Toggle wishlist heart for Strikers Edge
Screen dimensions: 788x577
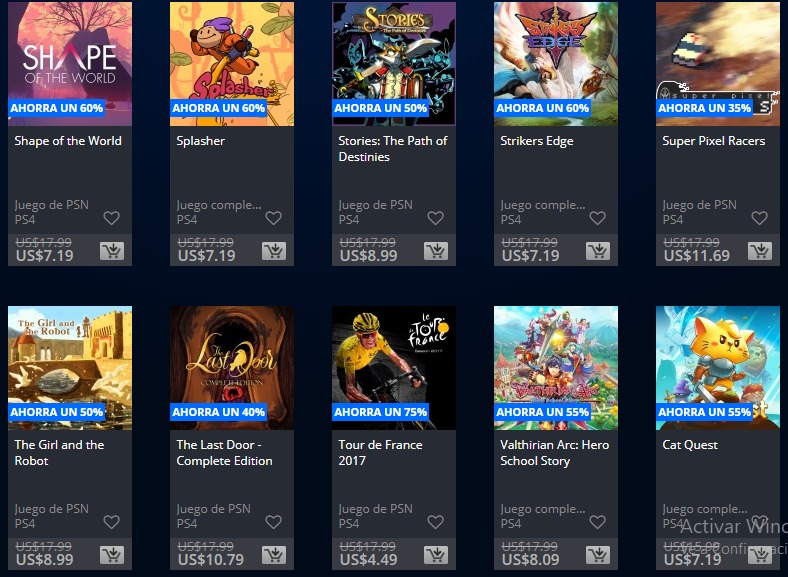(x=598, y=218)
